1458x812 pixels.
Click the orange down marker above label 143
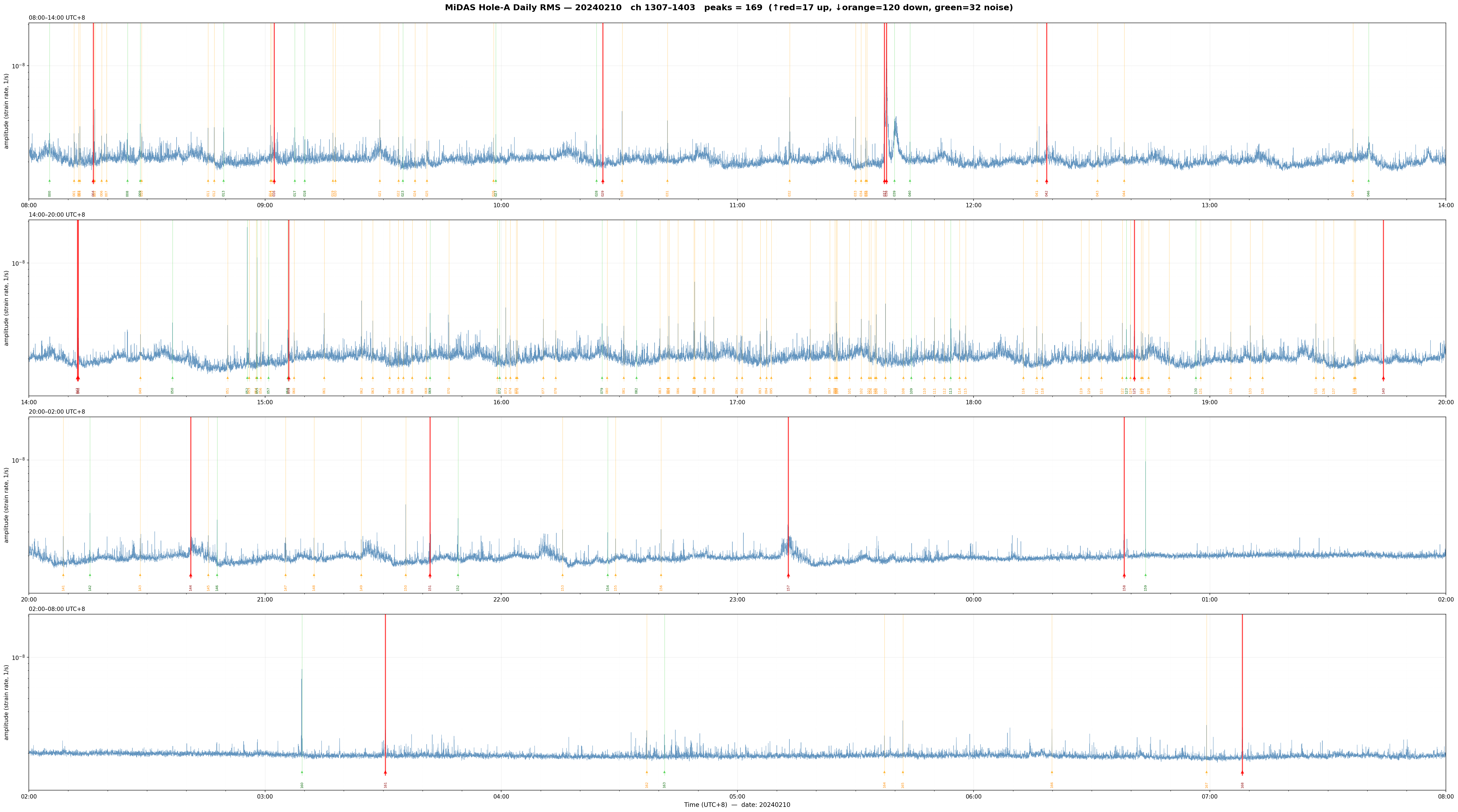(140, 575)
